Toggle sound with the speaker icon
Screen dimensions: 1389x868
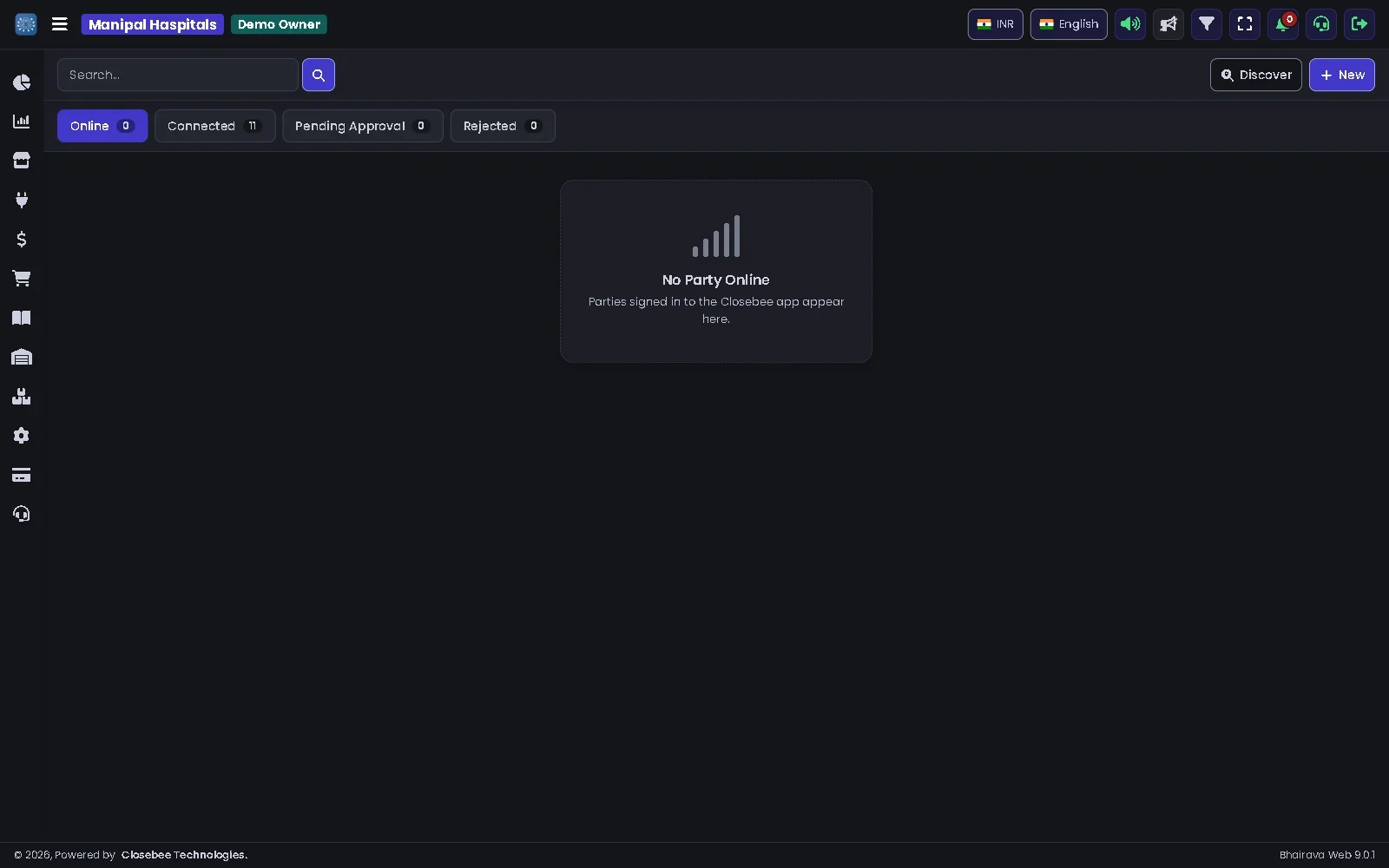[x=1130, y=24]
